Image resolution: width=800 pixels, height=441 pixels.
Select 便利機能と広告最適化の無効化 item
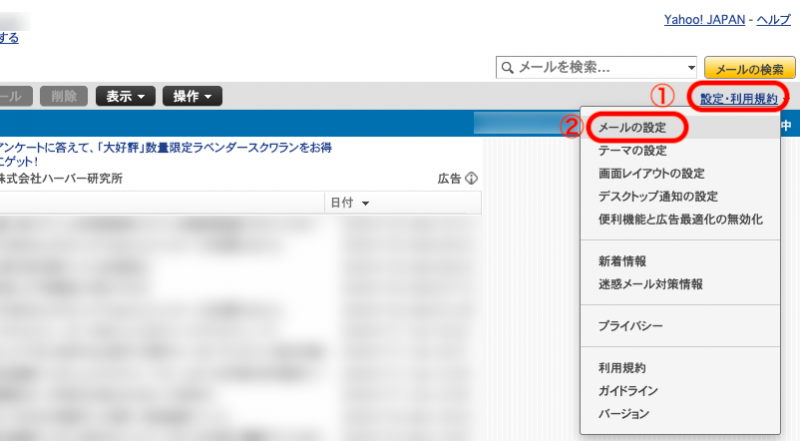point(681,219)
